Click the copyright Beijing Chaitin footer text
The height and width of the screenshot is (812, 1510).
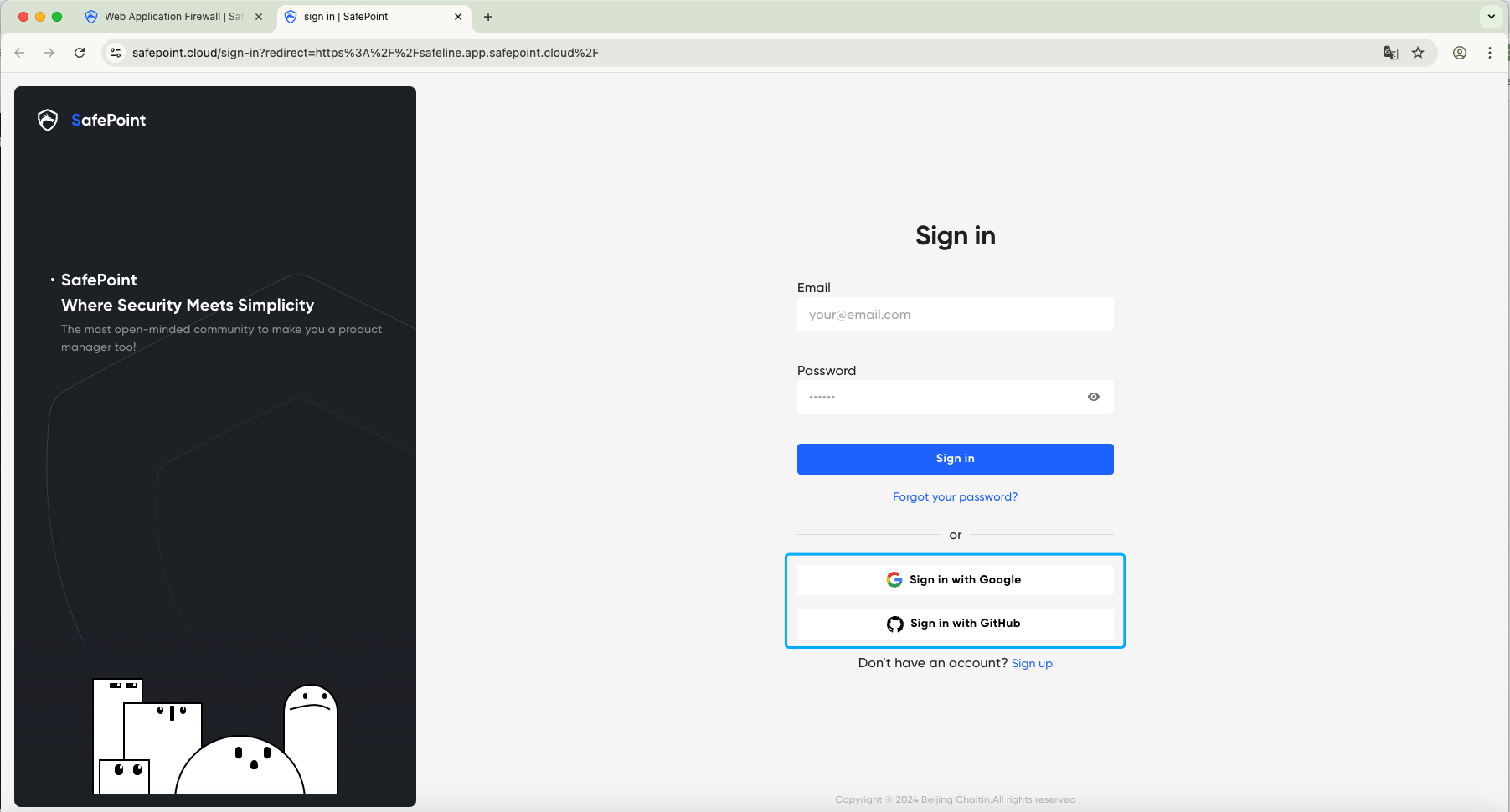pos(956,800)
